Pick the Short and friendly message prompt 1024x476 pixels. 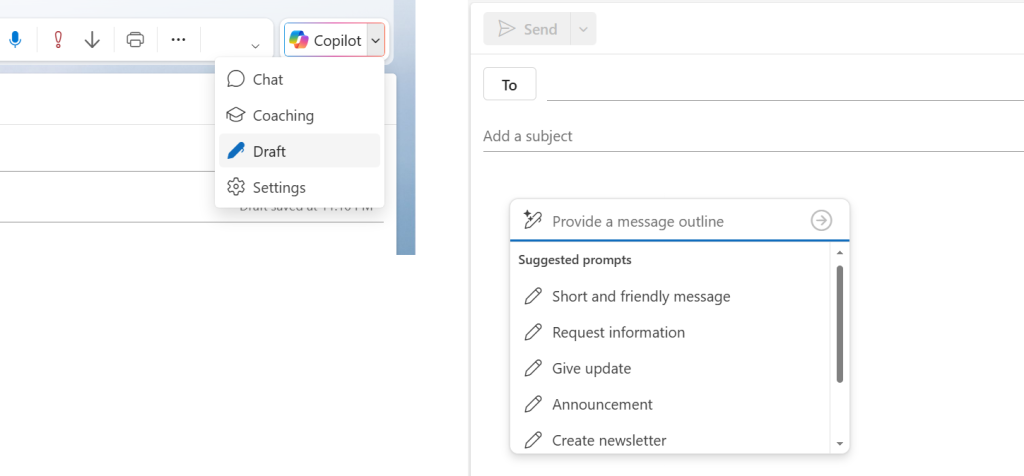pyautogui.click(x=640, y=296)
